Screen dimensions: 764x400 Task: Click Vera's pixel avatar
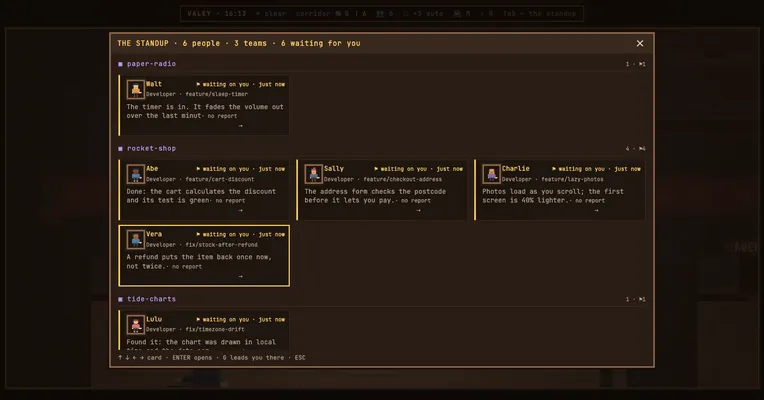135,240
